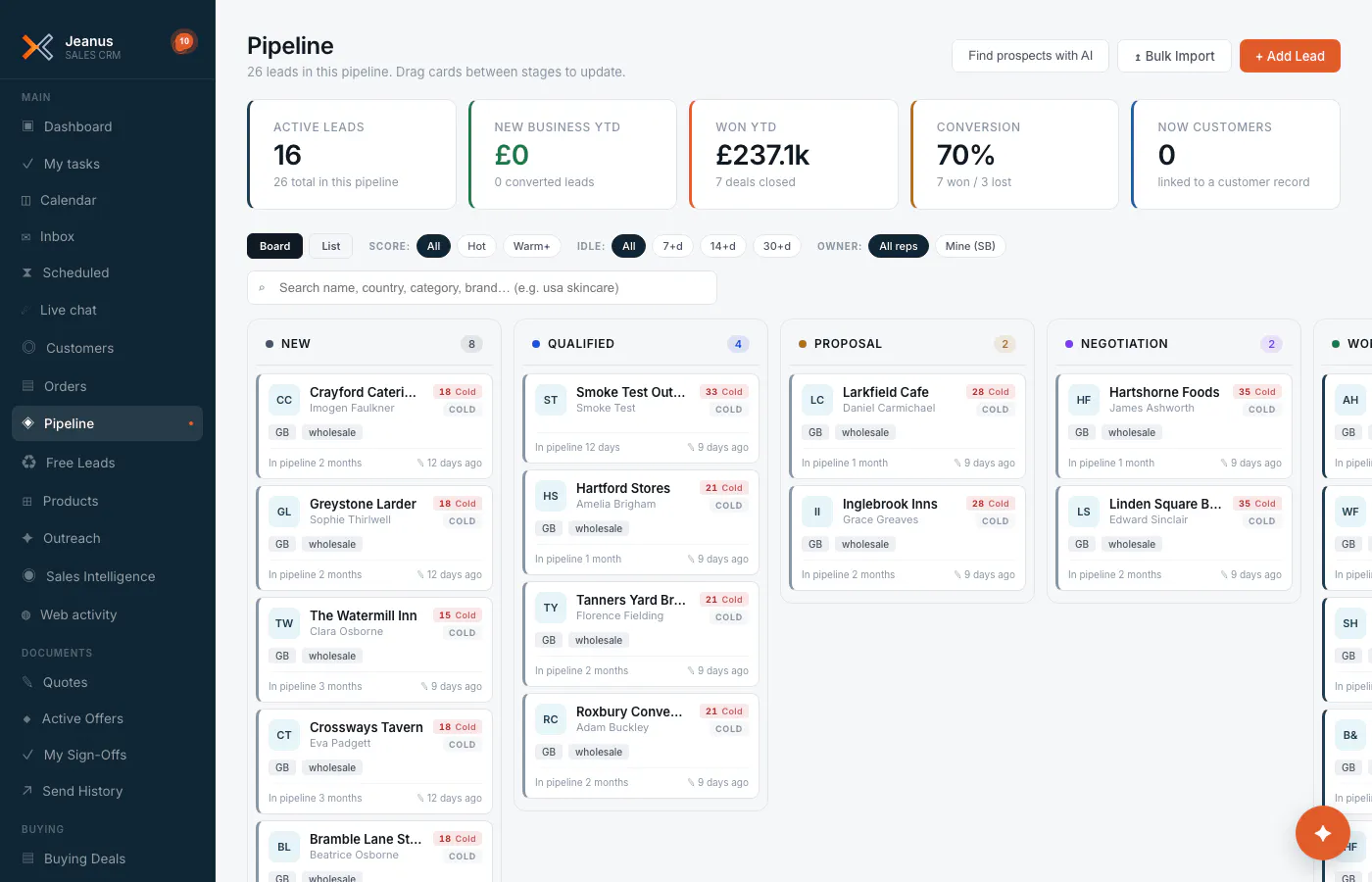Click the Active Leads stat card
This screenshot has width=1372, height=882.
tap(352, 154)
